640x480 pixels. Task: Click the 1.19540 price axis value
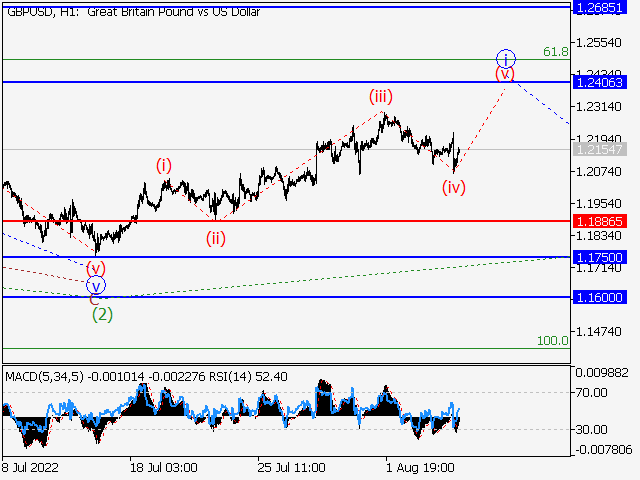pyautogui.click(x=599, y=203)
